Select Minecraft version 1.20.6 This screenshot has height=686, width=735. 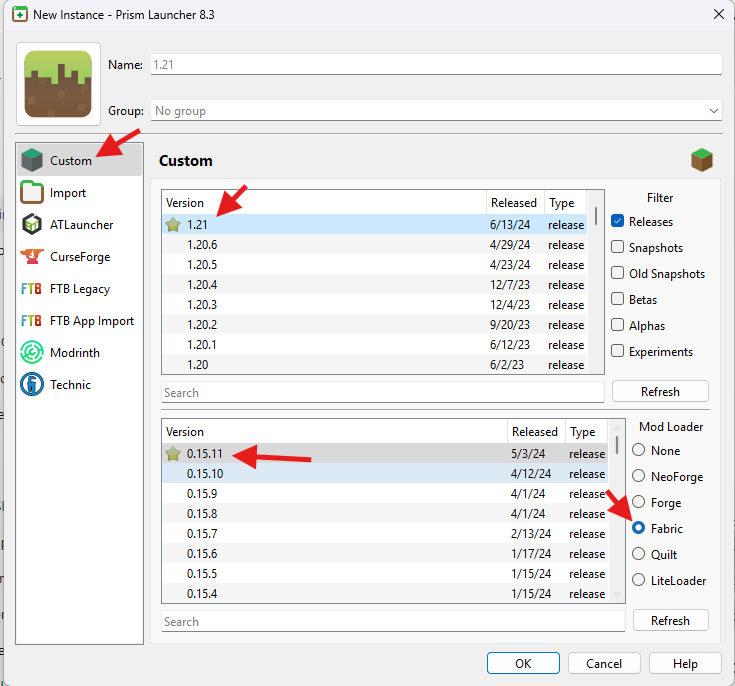[x=375, y=245]
